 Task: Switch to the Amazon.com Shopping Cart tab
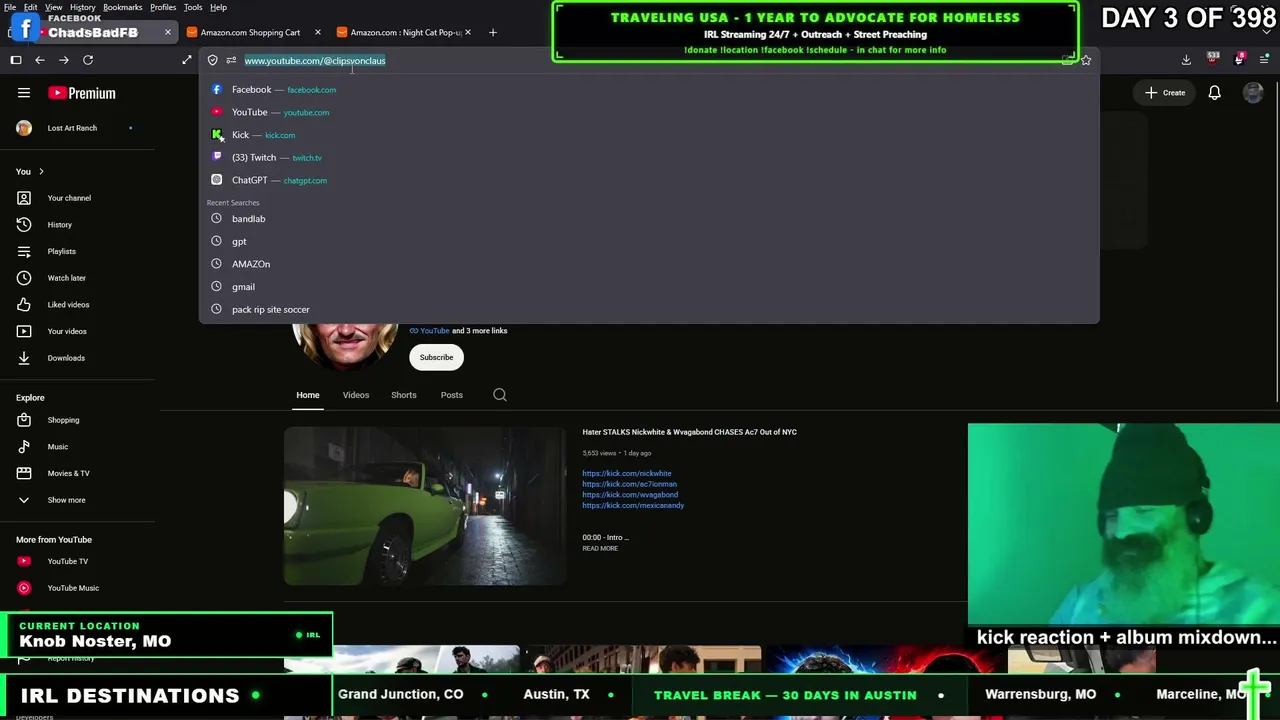(250, 32)
